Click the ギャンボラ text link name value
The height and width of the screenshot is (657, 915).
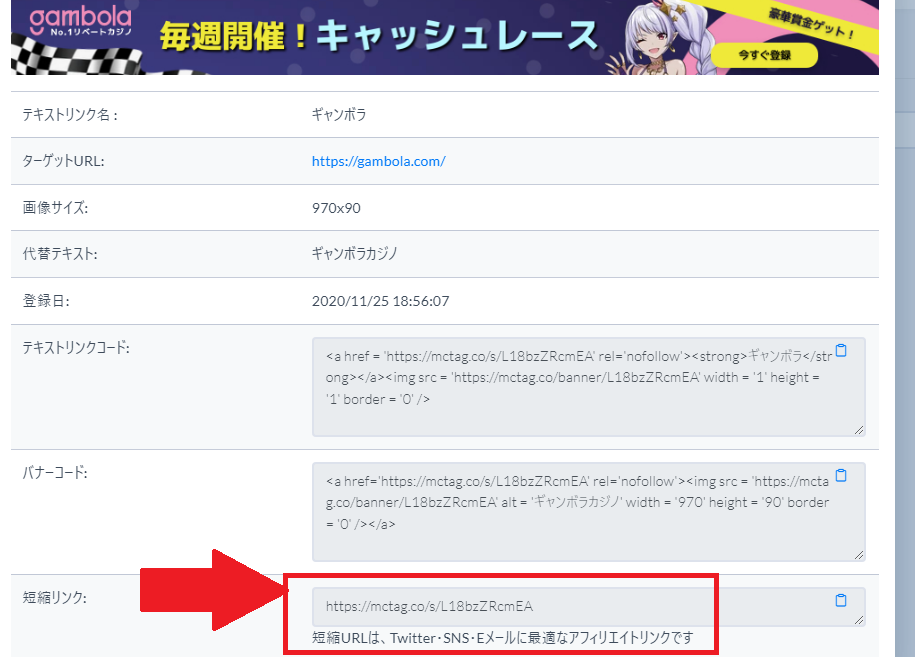(x=339, y=115)
